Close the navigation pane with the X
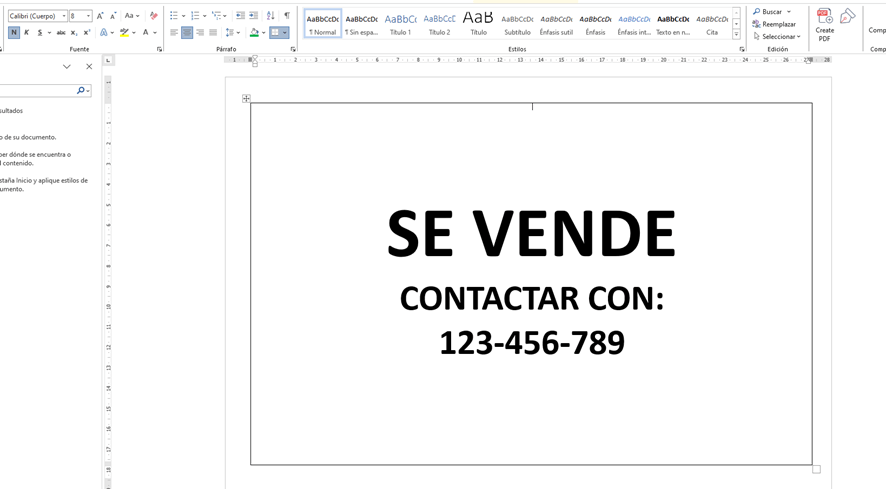The height and width of the screenshot is (489, 886). click(89, 67)
